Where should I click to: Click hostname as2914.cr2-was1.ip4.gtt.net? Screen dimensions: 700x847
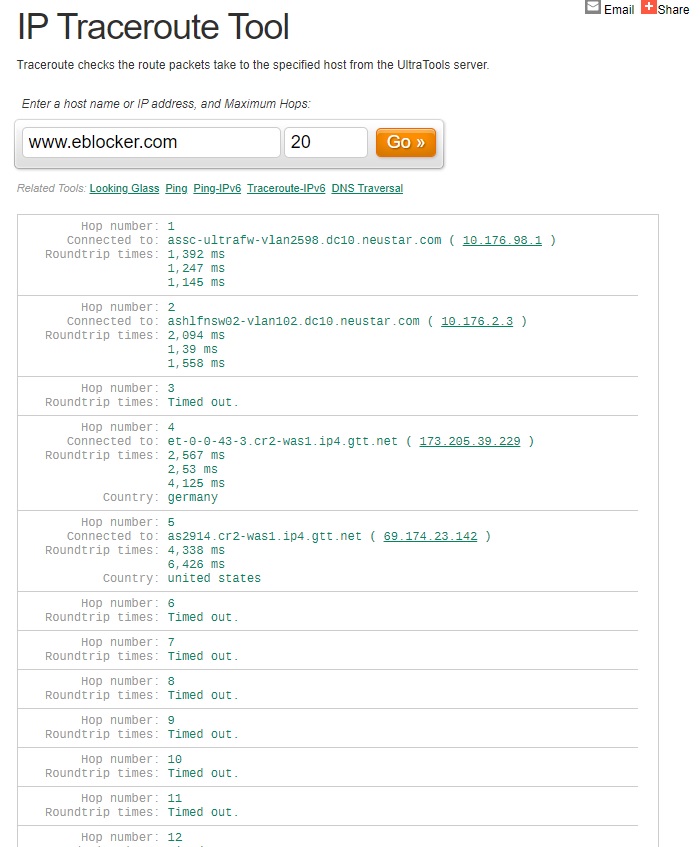pos(265,536)
